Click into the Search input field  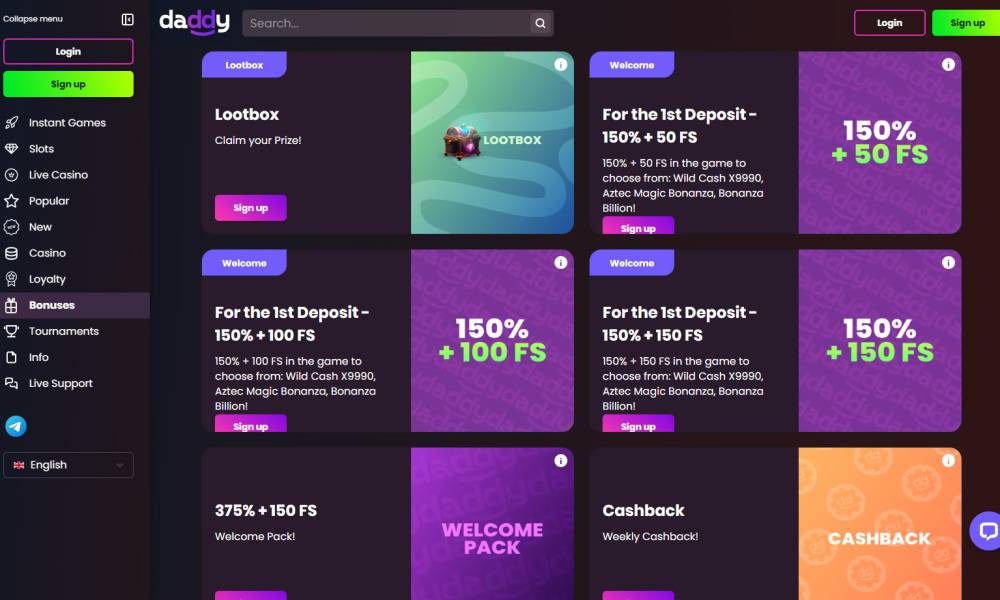(x=386, y=23)
